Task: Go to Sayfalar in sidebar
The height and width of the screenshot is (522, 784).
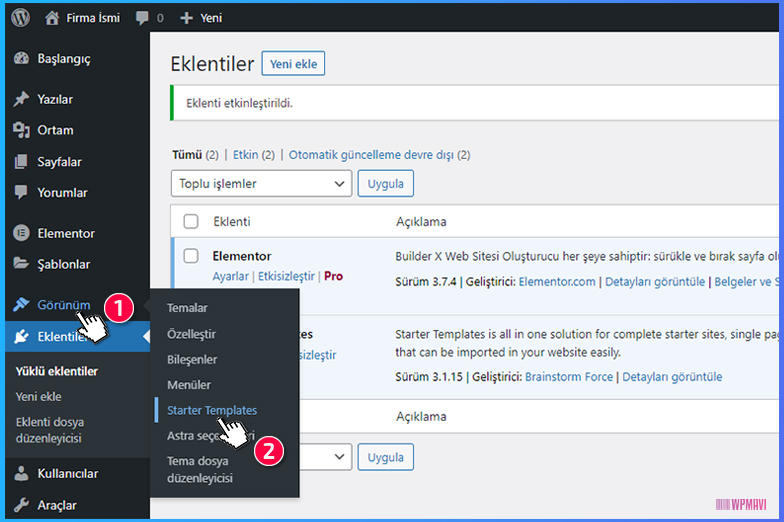Action: pos(60,162)
